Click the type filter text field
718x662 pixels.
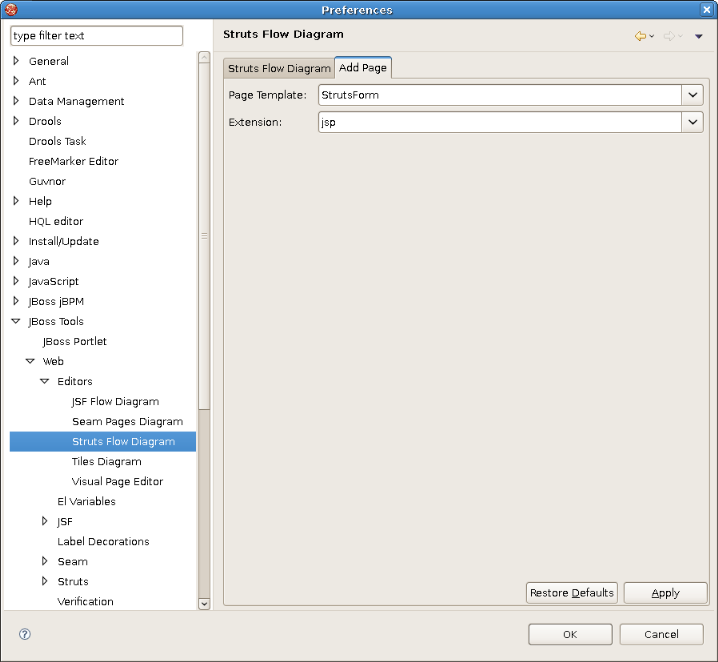coord(97,36)
